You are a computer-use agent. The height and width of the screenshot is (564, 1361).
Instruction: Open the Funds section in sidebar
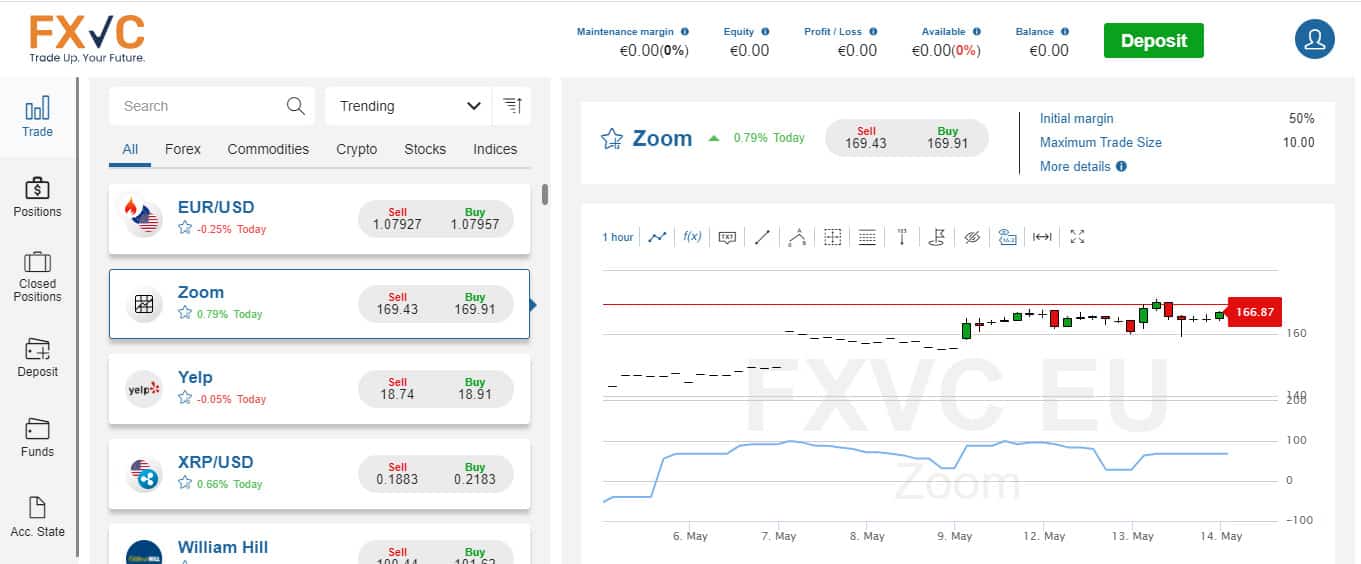[x=38, y=437]
